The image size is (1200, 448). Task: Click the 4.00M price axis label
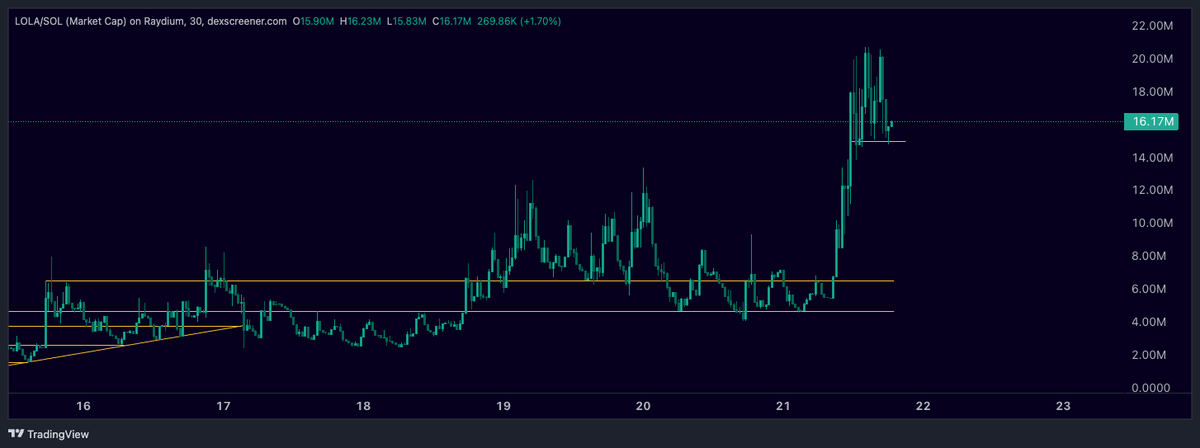point(1154,322)
